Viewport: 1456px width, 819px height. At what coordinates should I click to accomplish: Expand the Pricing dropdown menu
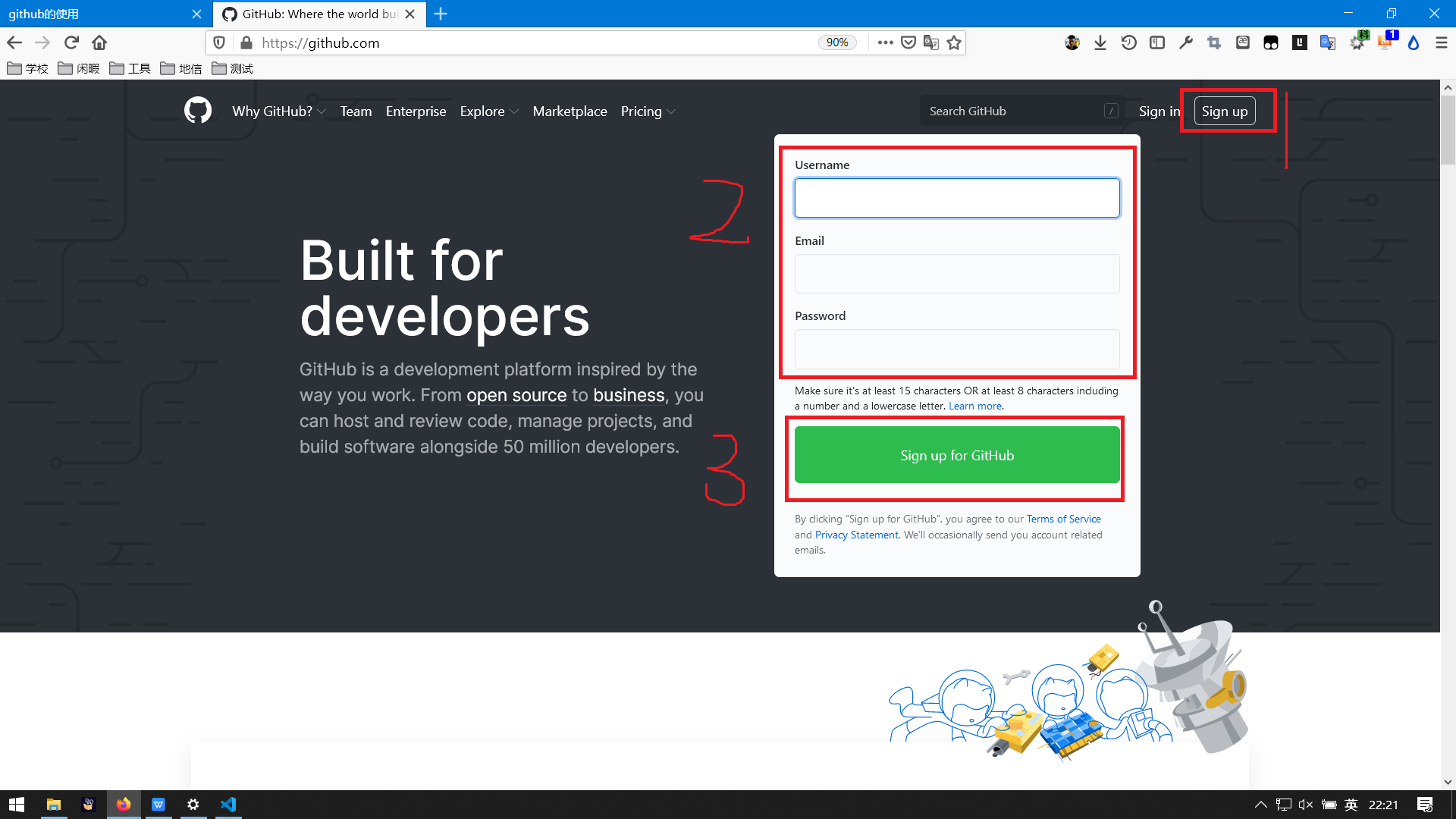click(648, 111)
